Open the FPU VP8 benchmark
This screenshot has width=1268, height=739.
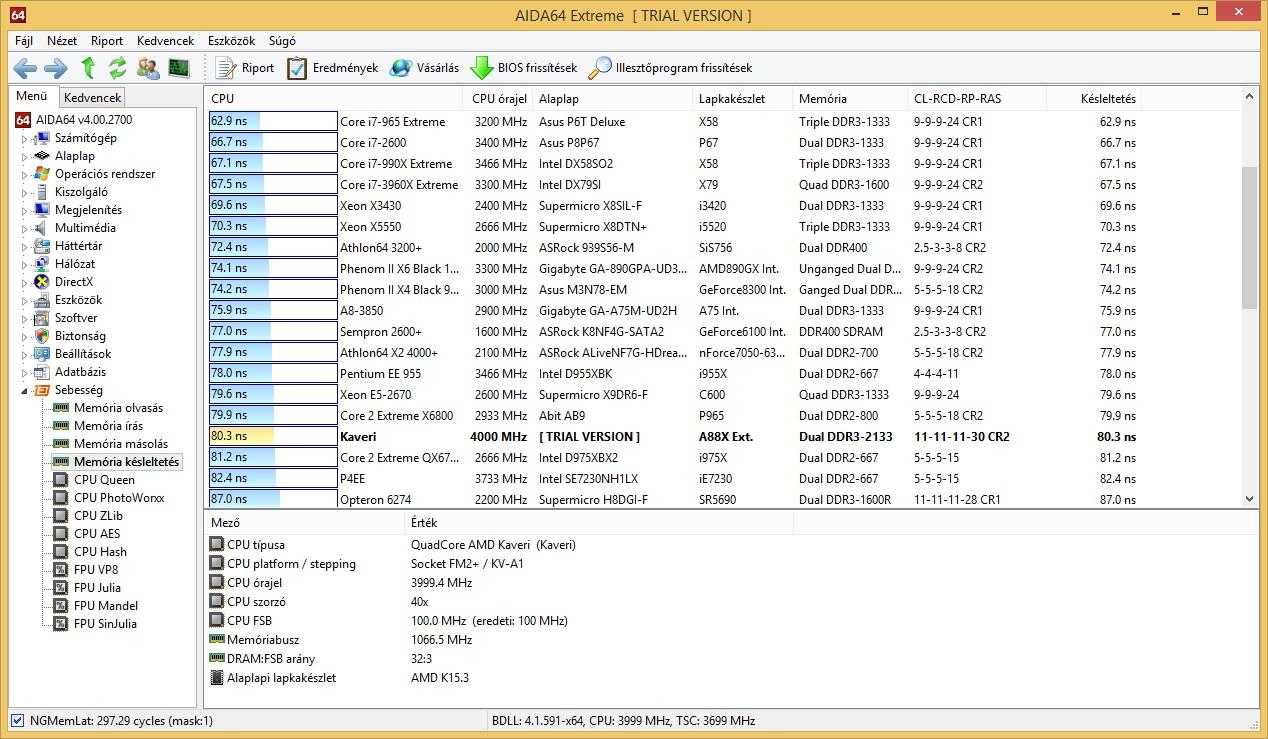click(96, 570)
